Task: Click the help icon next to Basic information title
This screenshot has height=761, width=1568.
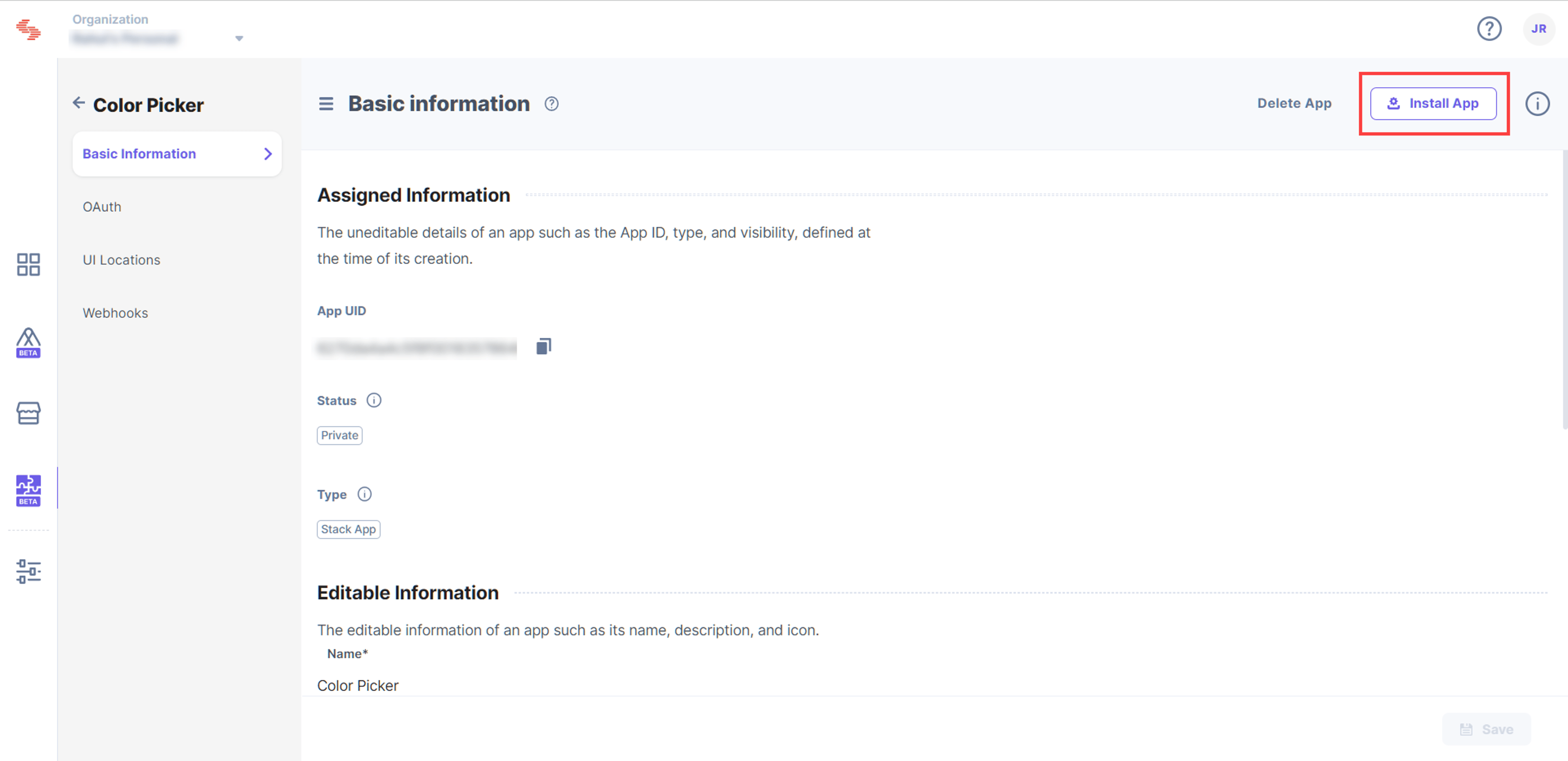Action: [x=552, y=104]
